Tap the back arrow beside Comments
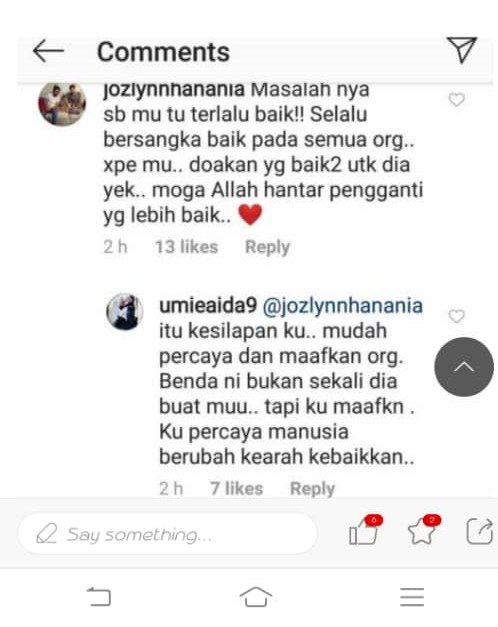Screen dimensions: 498x627 tap(48, 51)
